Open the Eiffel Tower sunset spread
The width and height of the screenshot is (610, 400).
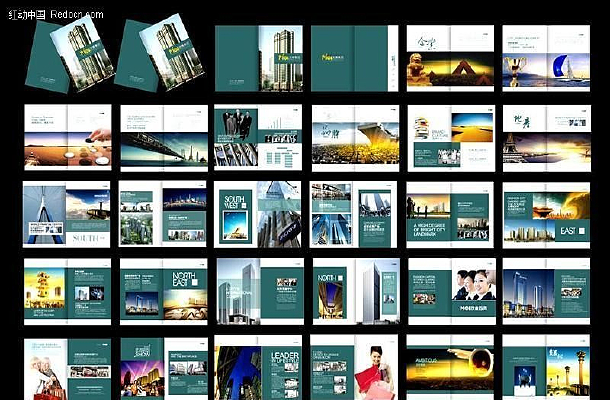[546, 136]
